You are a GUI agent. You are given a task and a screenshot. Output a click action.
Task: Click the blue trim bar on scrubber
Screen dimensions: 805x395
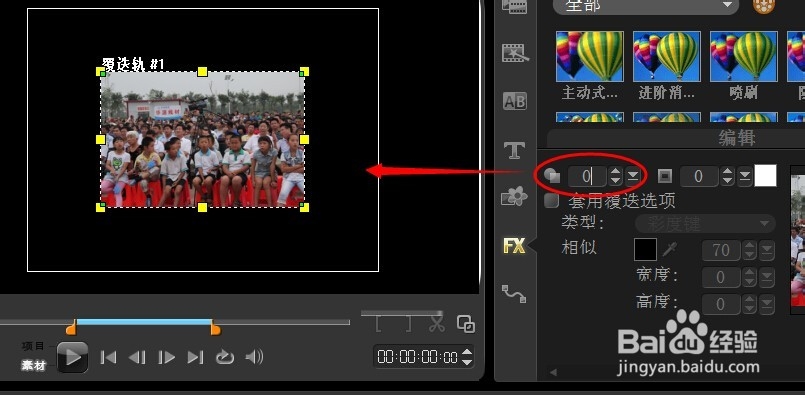(x=144, y=322)
